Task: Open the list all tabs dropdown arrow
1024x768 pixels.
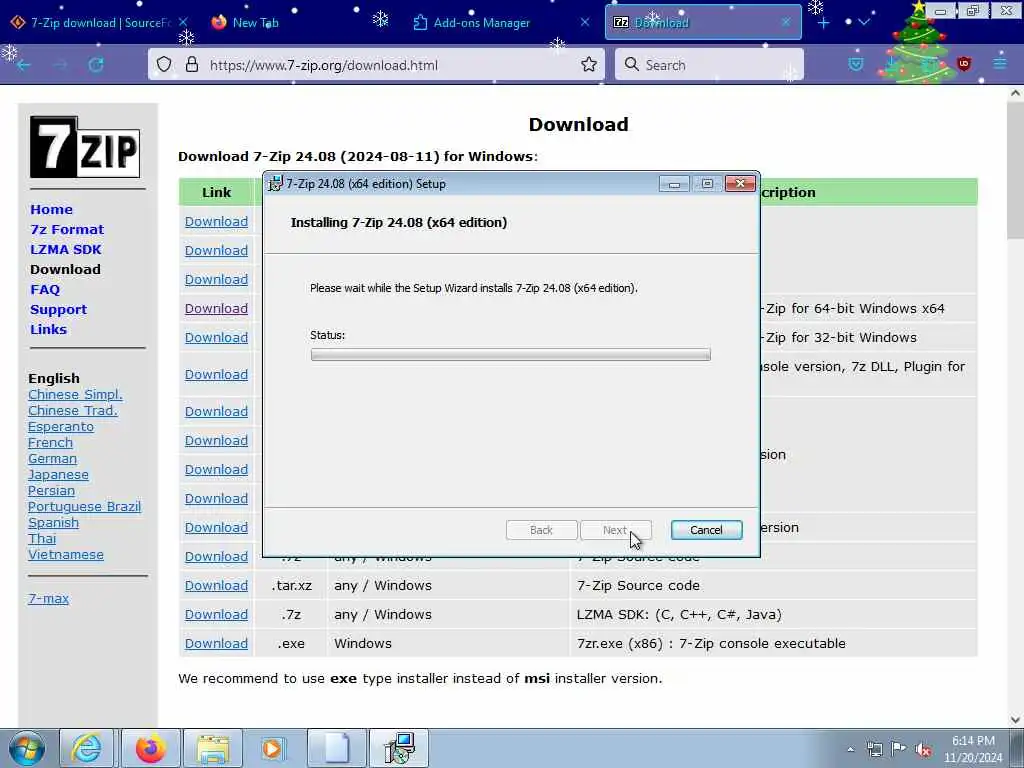Action: (x=864, y=22)
